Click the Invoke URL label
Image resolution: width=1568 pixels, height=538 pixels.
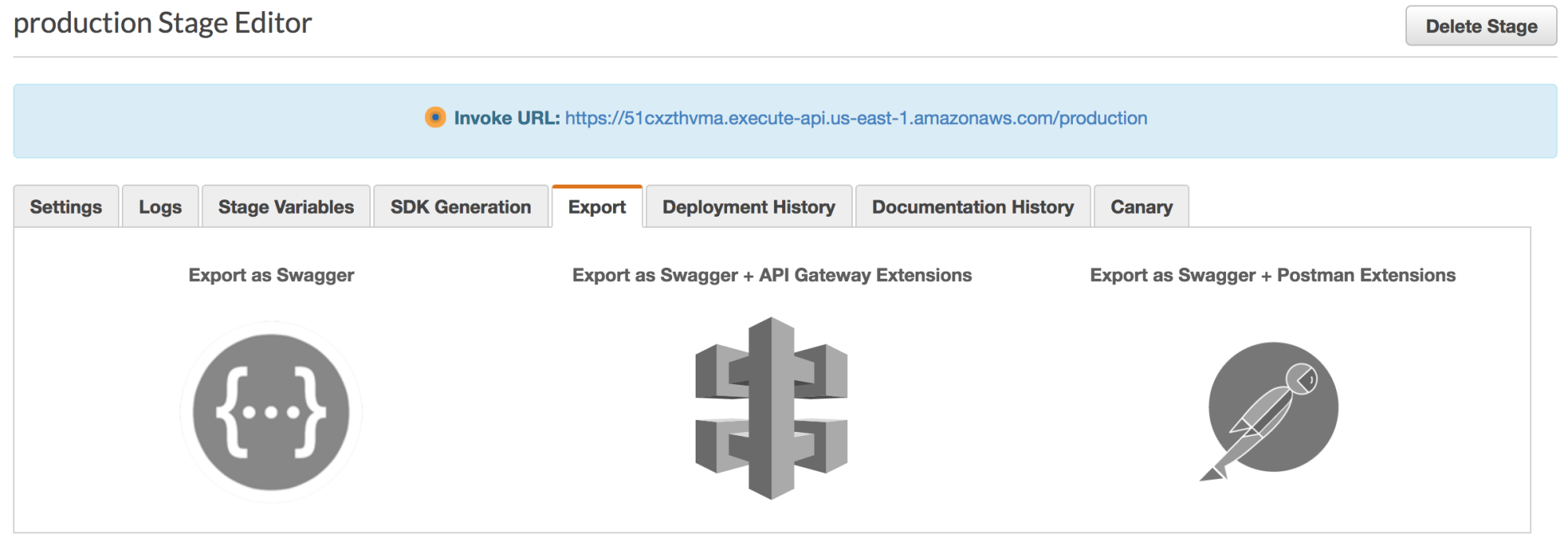click(507, 118)
